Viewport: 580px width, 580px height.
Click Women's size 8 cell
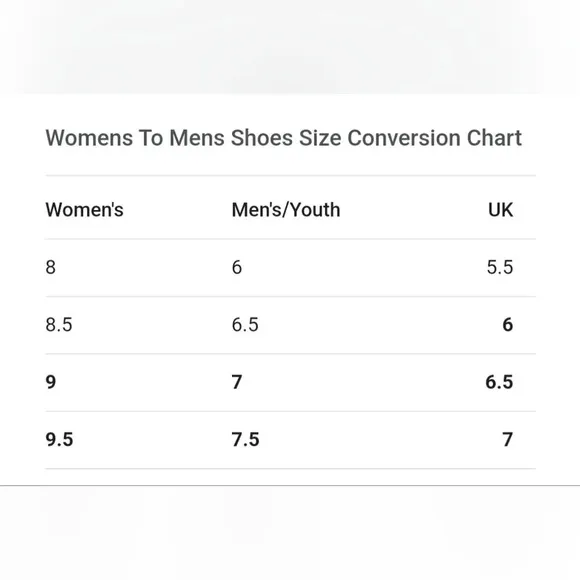coord(51,267)
